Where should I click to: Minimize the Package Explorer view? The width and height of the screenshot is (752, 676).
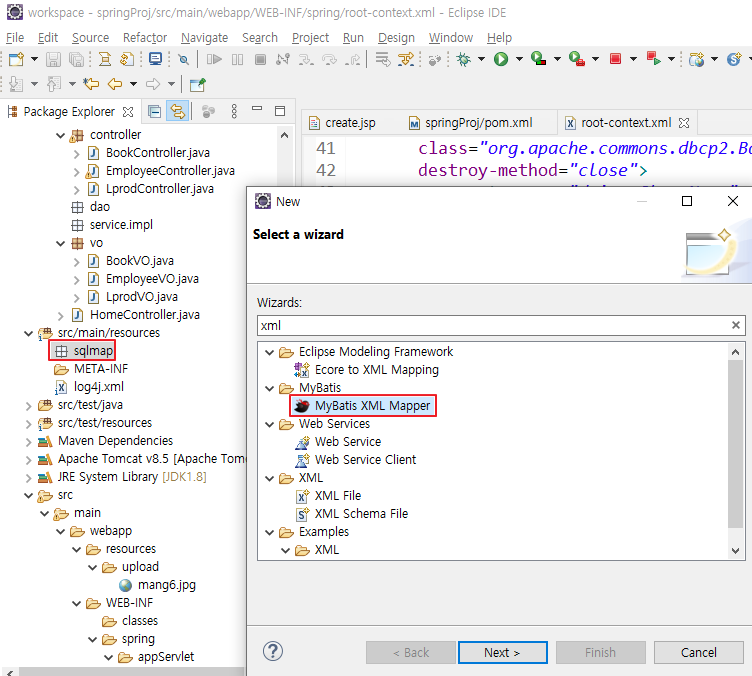[x=257, y=108]
